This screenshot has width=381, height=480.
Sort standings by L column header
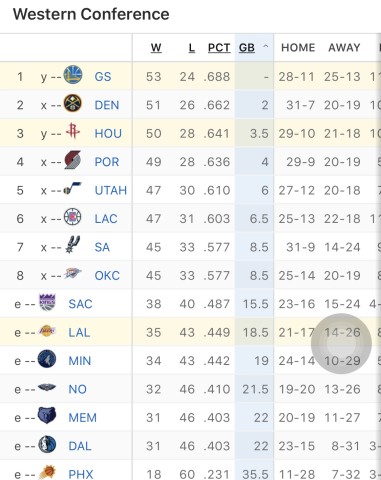[192, 48]
